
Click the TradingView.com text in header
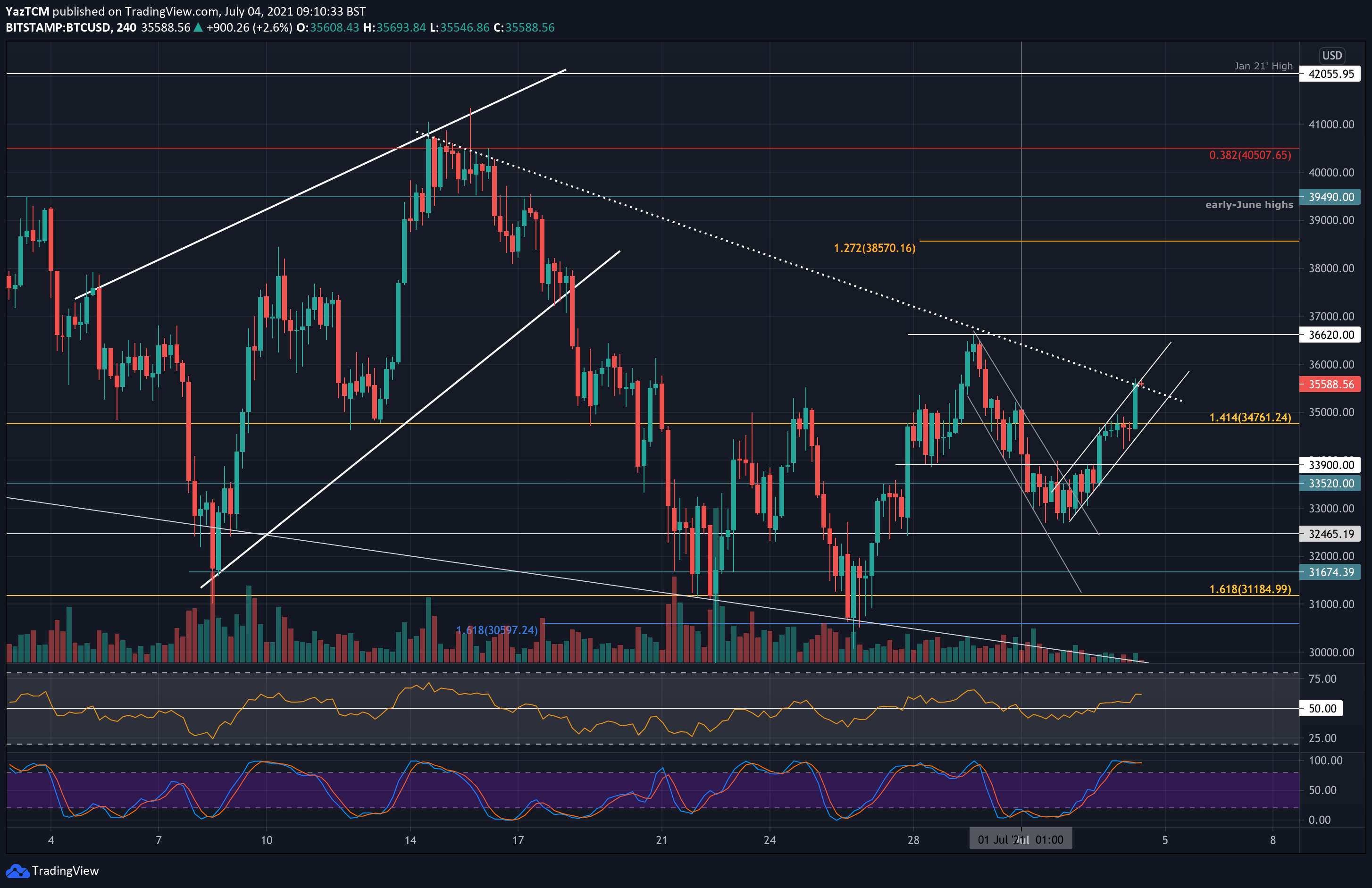[x=172, y=11]
